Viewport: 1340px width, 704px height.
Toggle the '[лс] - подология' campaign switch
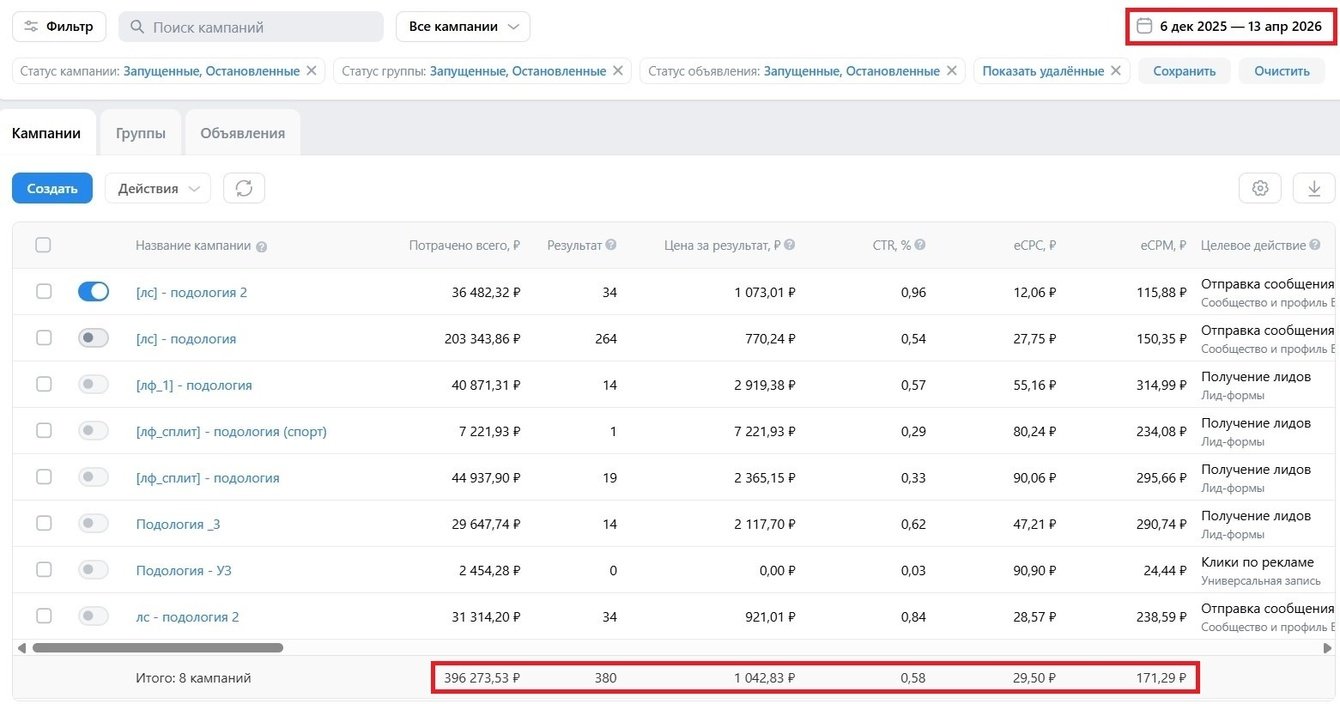[93, 338]
